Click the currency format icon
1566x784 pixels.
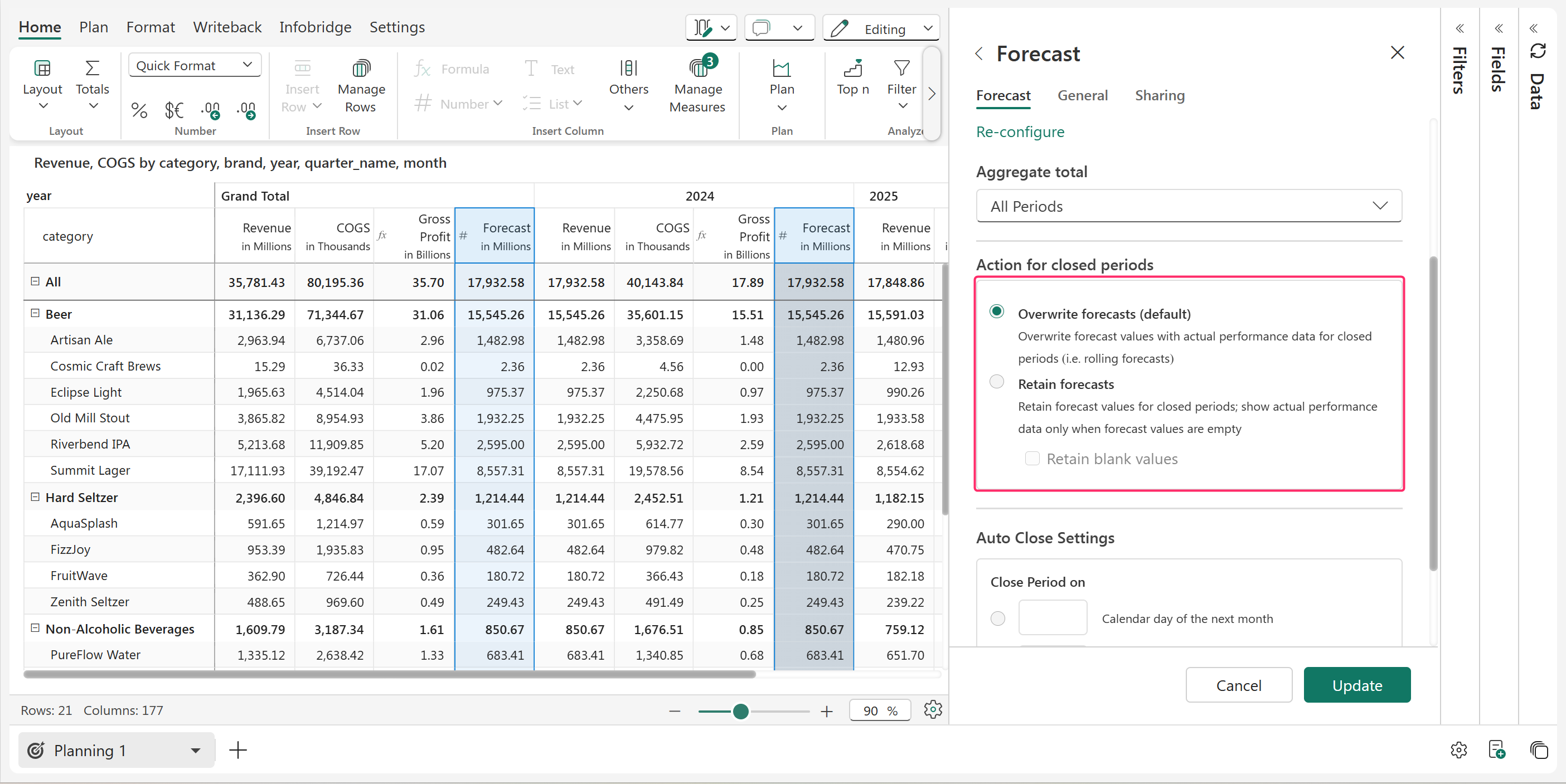(x=174, y=110)
